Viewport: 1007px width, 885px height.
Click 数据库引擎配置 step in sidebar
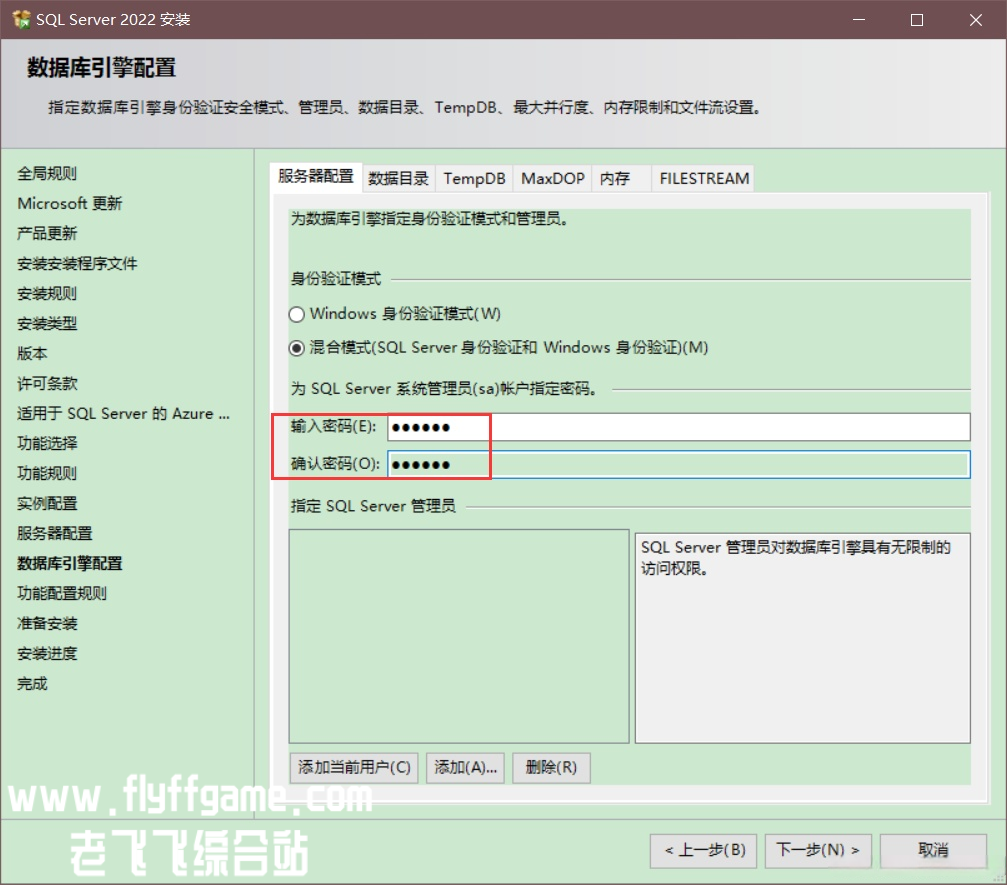69,564
